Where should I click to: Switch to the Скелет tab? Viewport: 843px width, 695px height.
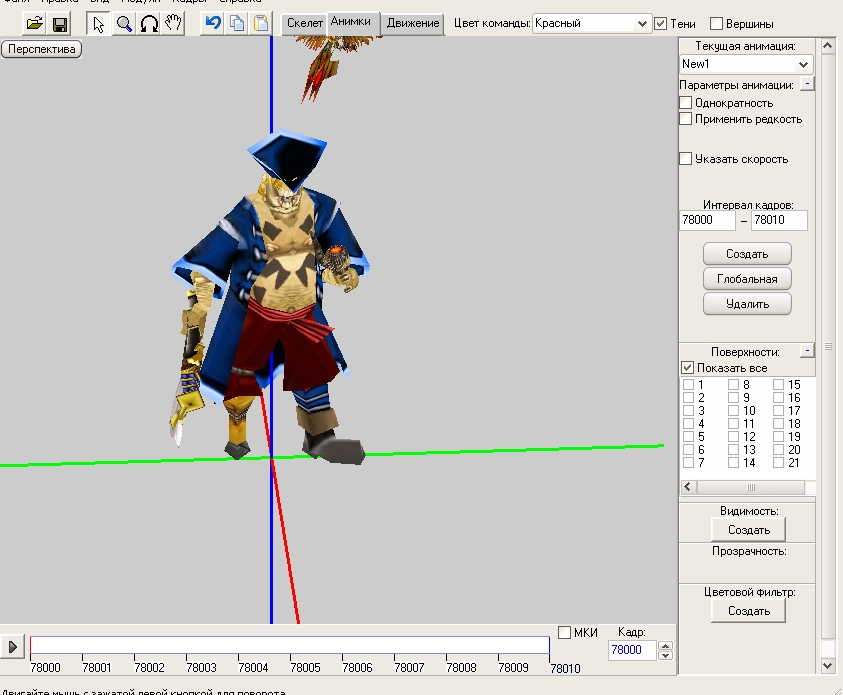pos(305,23)
